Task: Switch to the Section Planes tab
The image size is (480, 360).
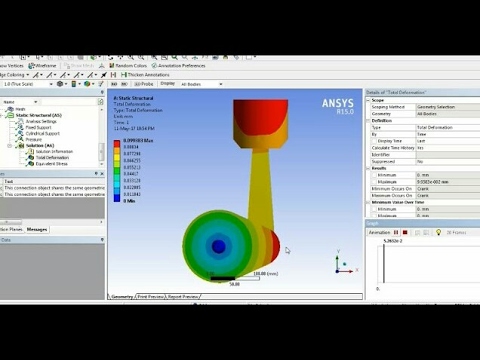Action: point(11,229)
